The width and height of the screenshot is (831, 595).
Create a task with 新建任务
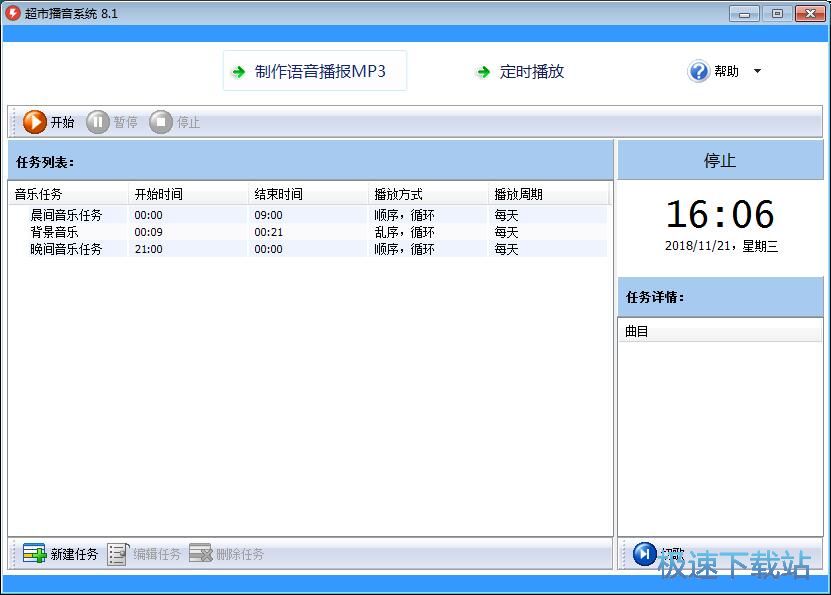click(61, 554)
